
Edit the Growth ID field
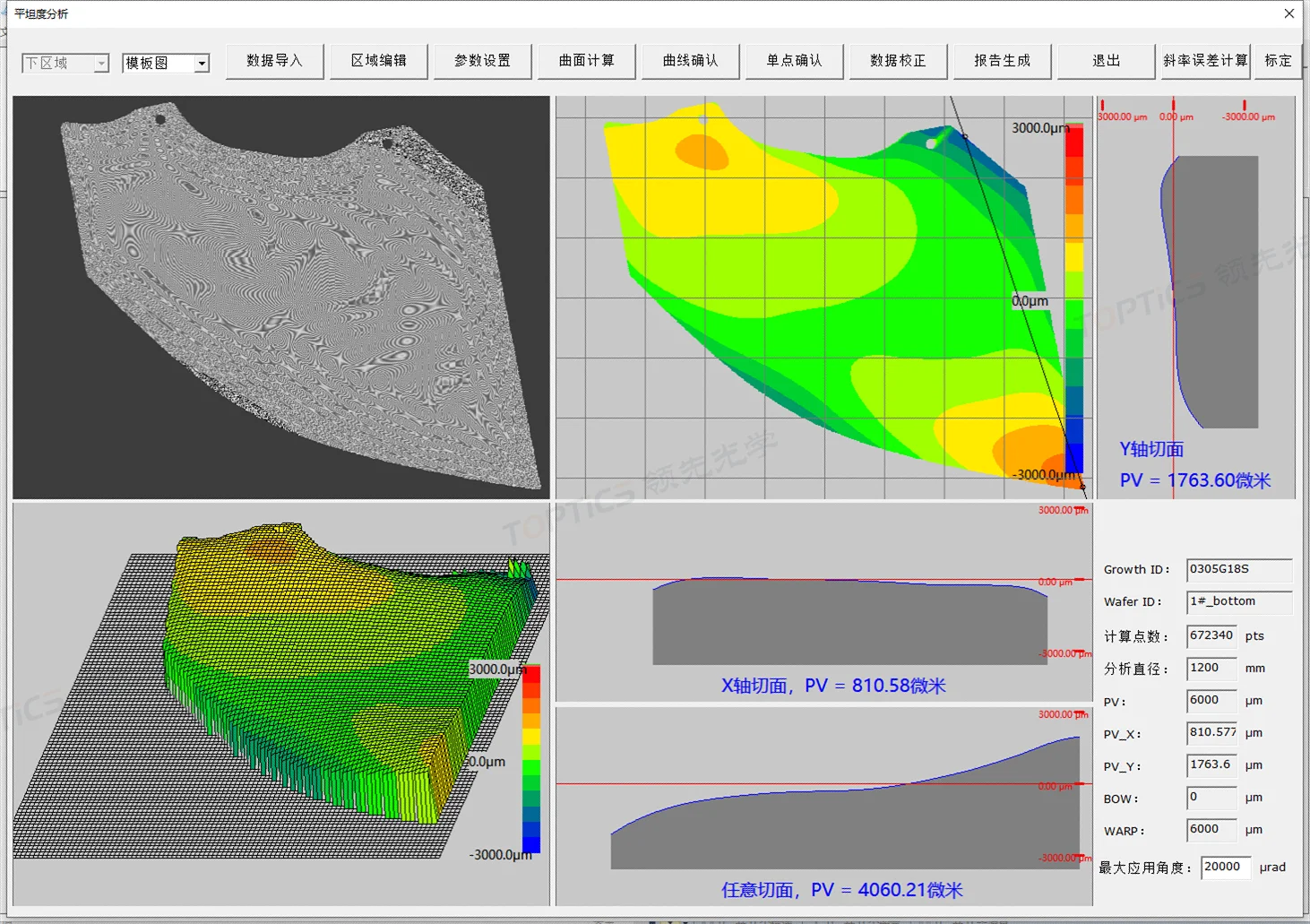1239,570
